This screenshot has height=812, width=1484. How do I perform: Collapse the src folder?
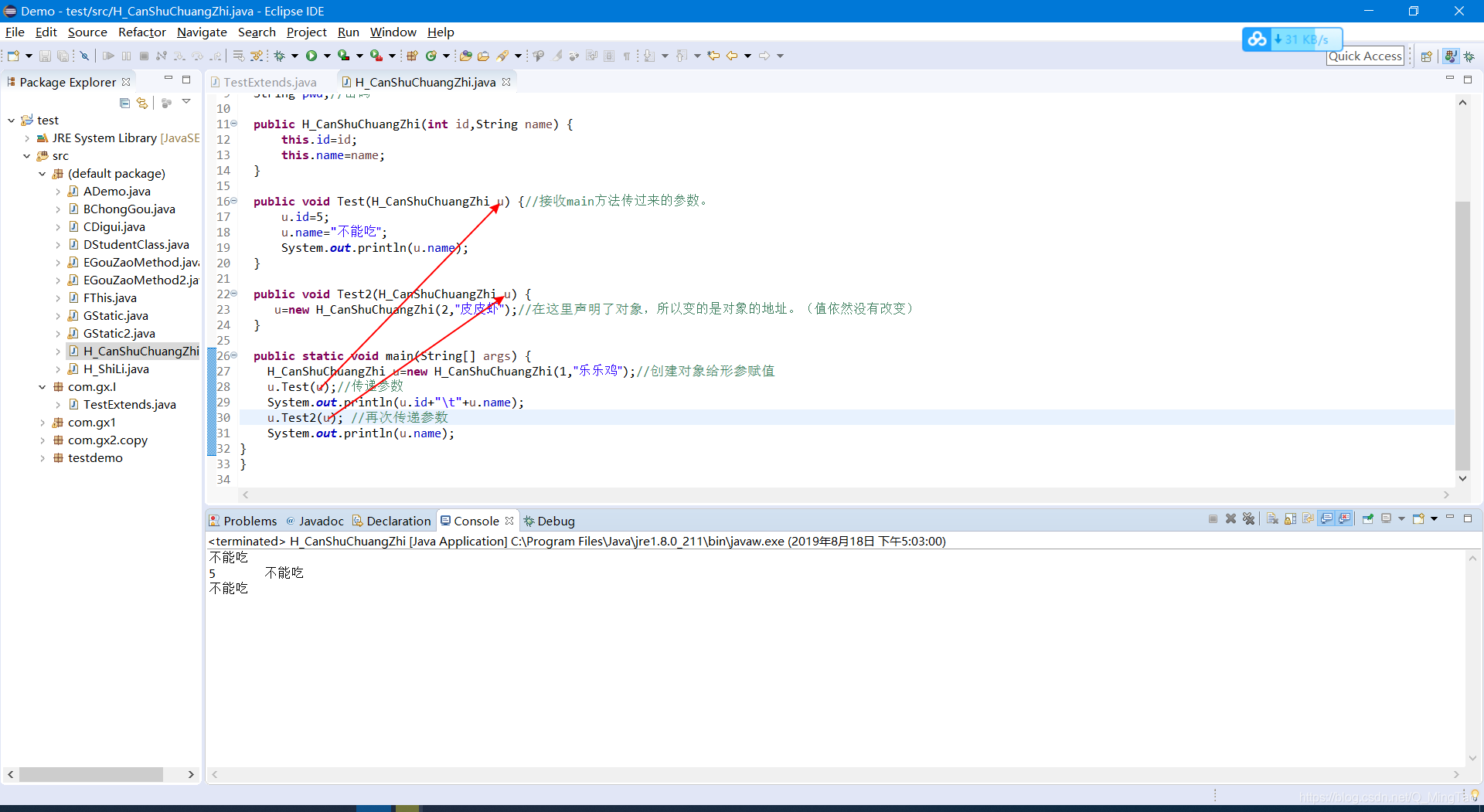27,156
